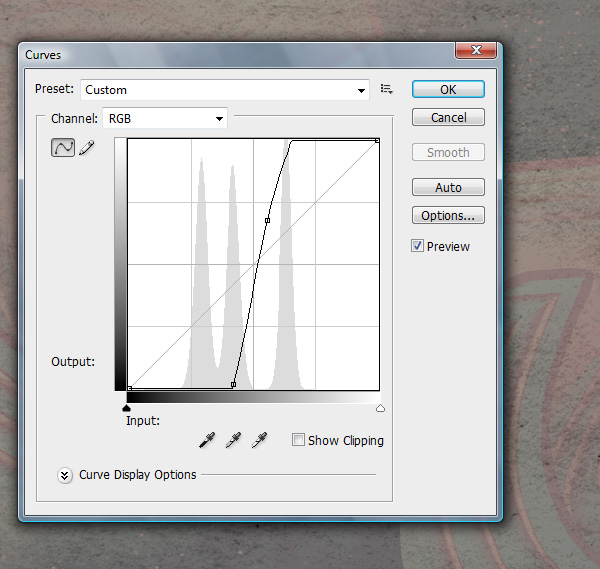
Task: Expand Curve Display Options
Action: 65,475
